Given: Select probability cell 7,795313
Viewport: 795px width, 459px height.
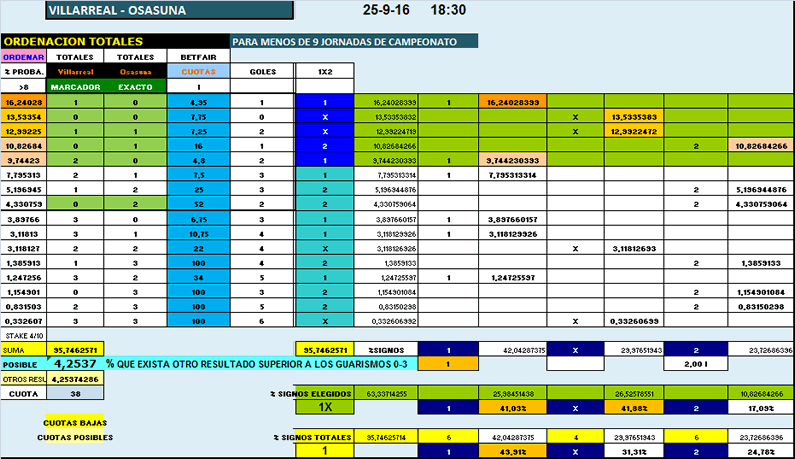Looking at the screenshot, I should tap(23, 175).
